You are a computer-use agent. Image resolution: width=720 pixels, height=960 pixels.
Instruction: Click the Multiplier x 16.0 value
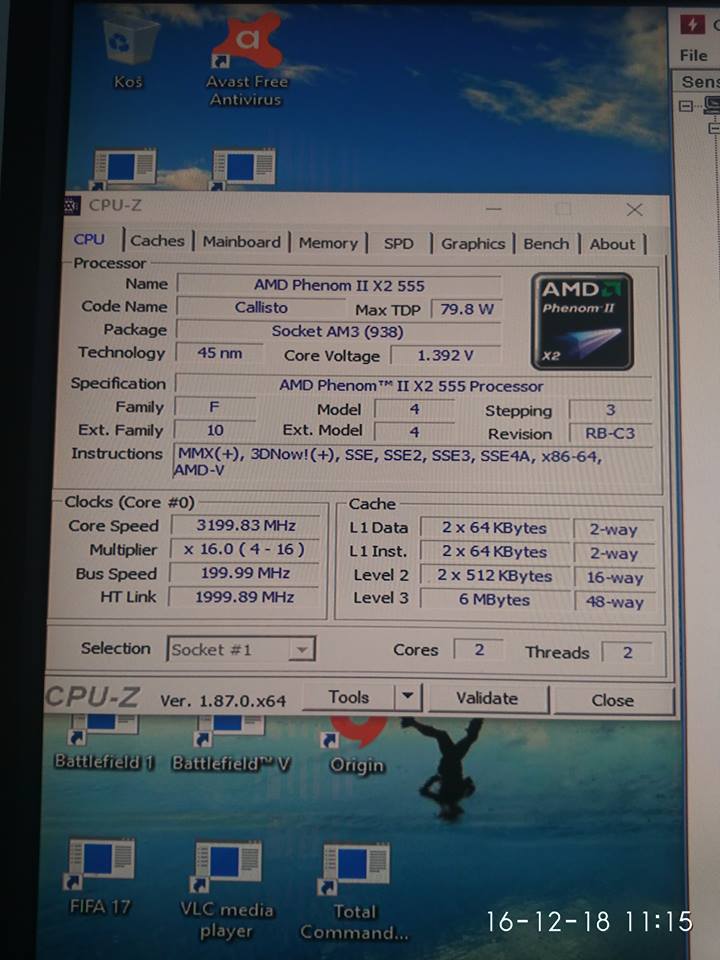click(x=245, y=549)
